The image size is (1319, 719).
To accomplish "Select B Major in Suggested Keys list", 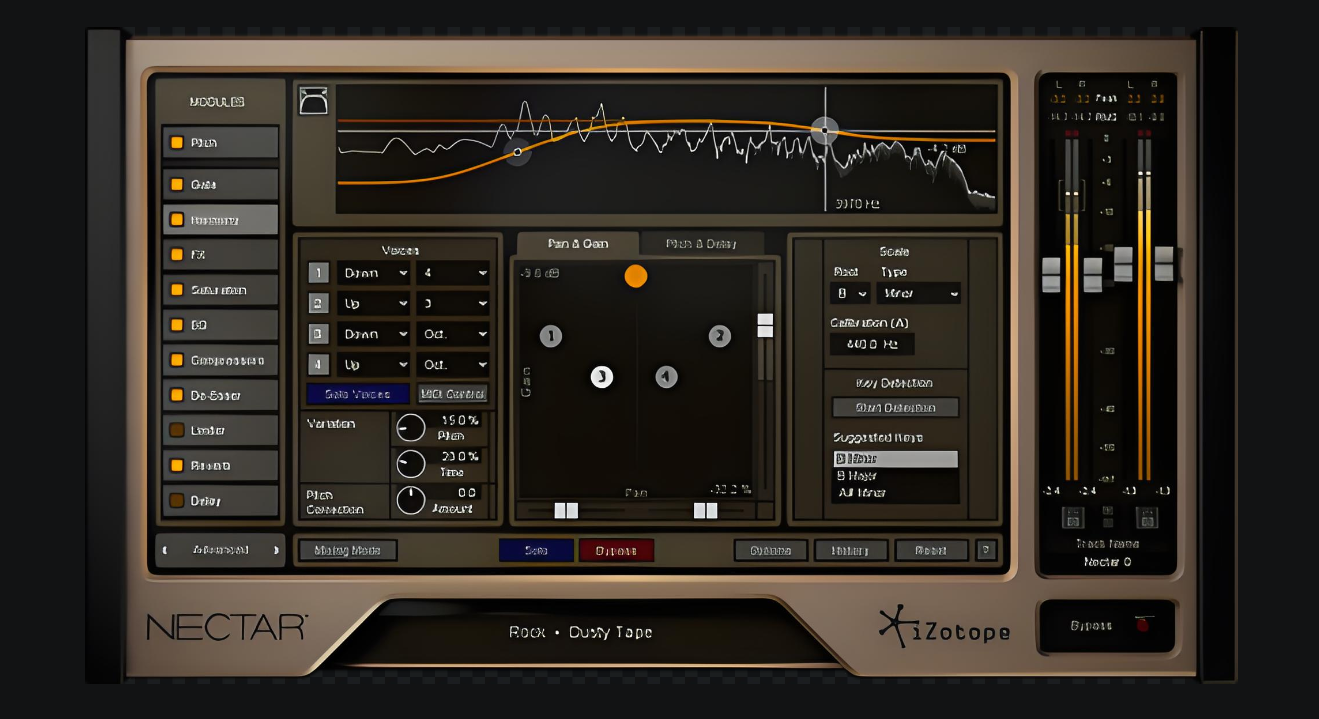I will click(895, 476).
